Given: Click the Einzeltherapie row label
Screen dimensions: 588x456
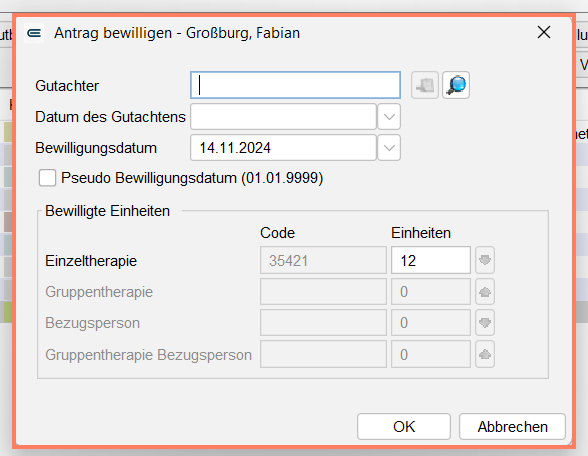Looking at the screenshot, I should pyautogui.click(x=91, y=261).
